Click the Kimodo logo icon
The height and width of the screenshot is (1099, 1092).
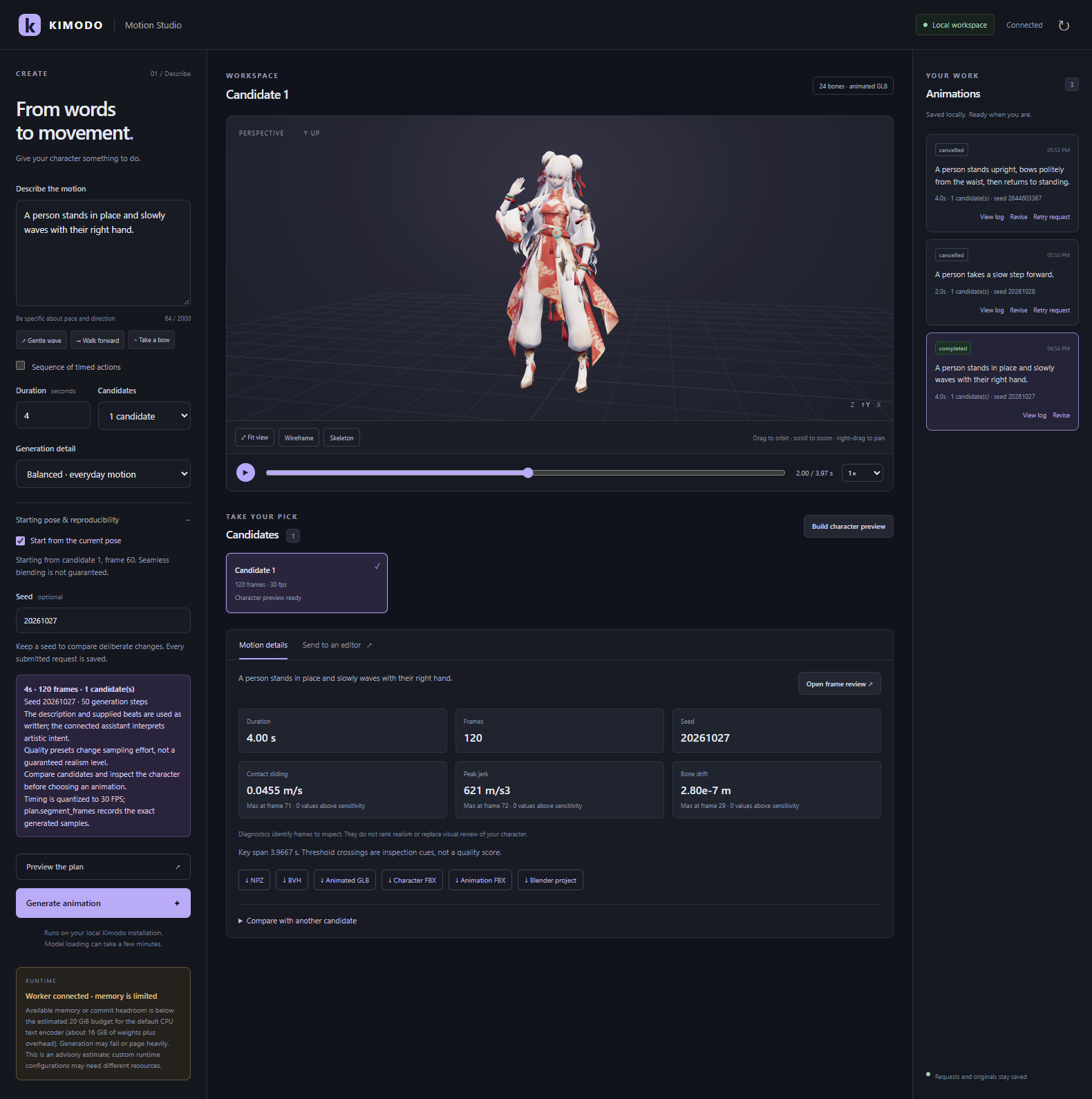click(x=30, y=25)
